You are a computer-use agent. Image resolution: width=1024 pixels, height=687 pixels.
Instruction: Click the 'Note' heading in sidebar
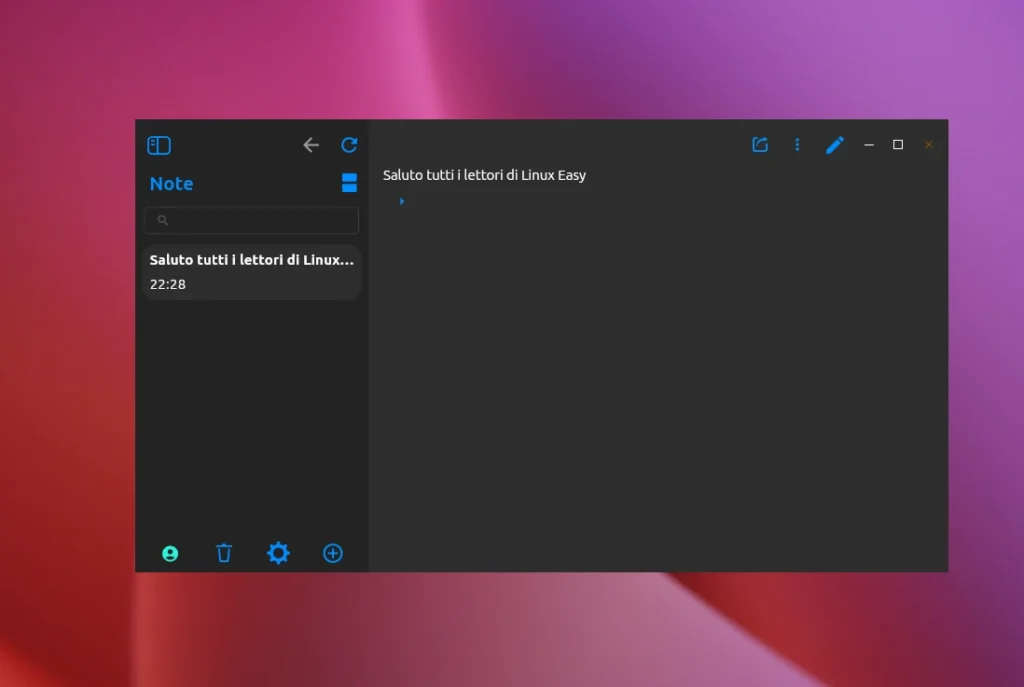point(171,183)
